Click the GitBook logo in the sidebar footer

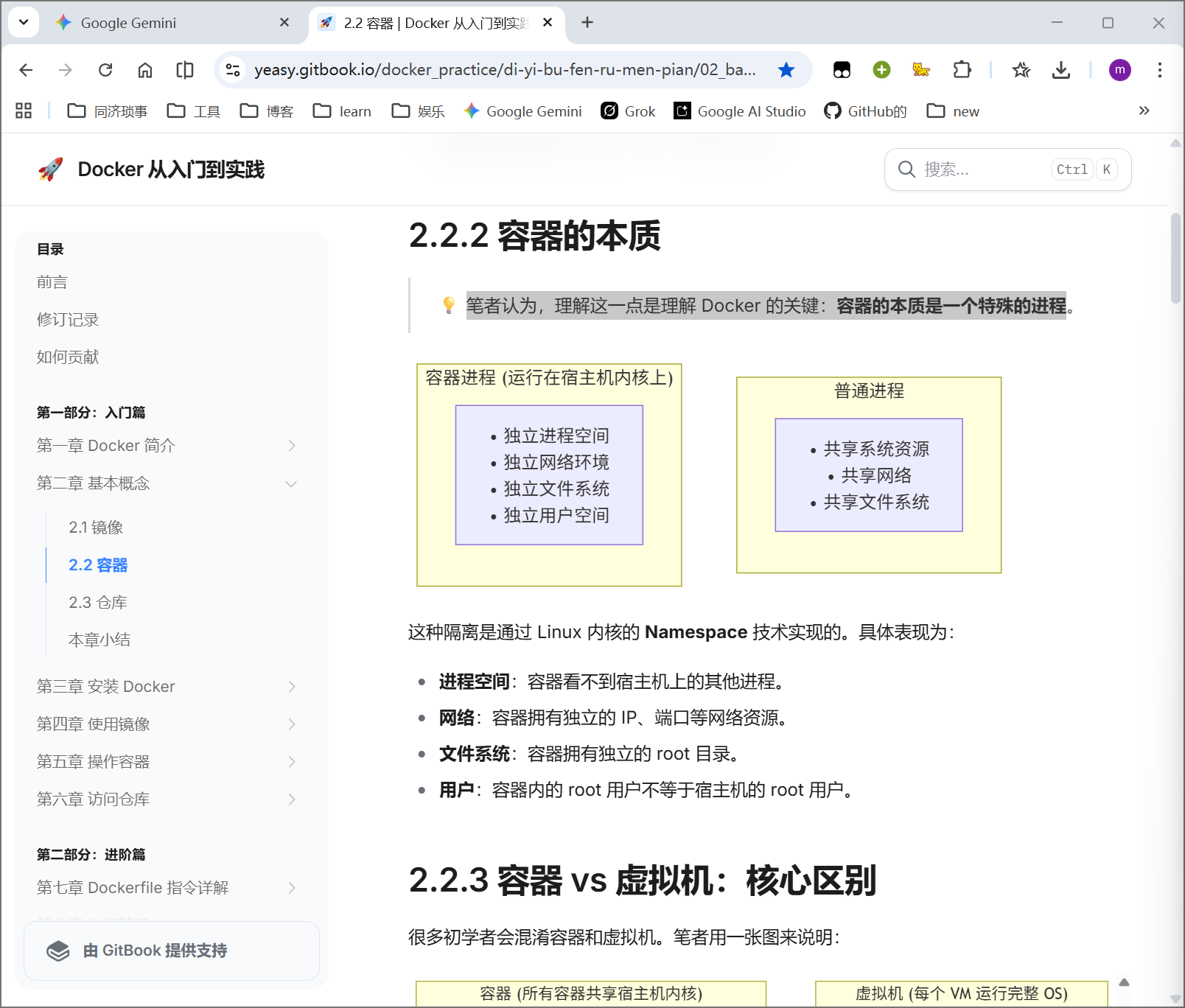(57, 951)
